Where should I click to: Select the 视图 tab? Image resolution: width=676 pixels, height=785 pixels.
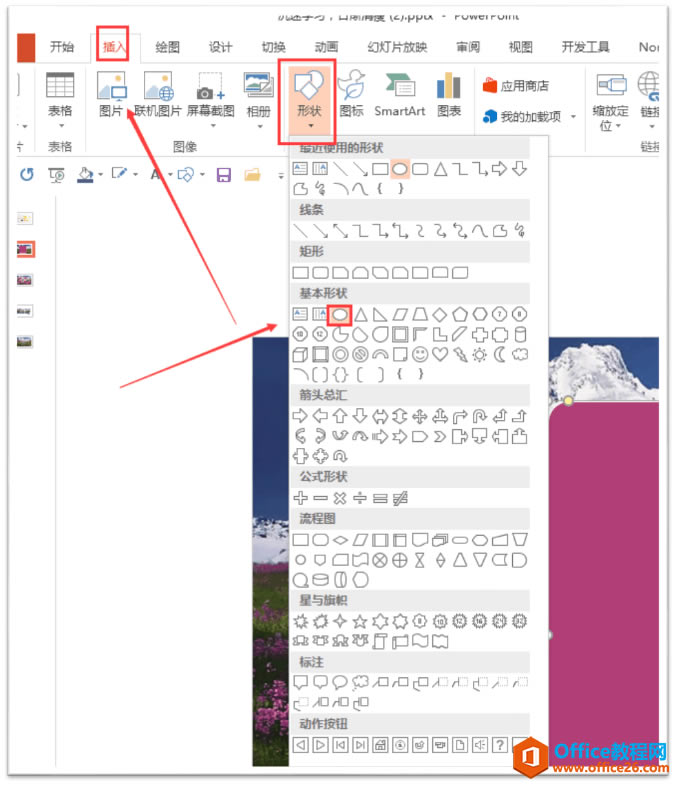click(x=521, y=47)
